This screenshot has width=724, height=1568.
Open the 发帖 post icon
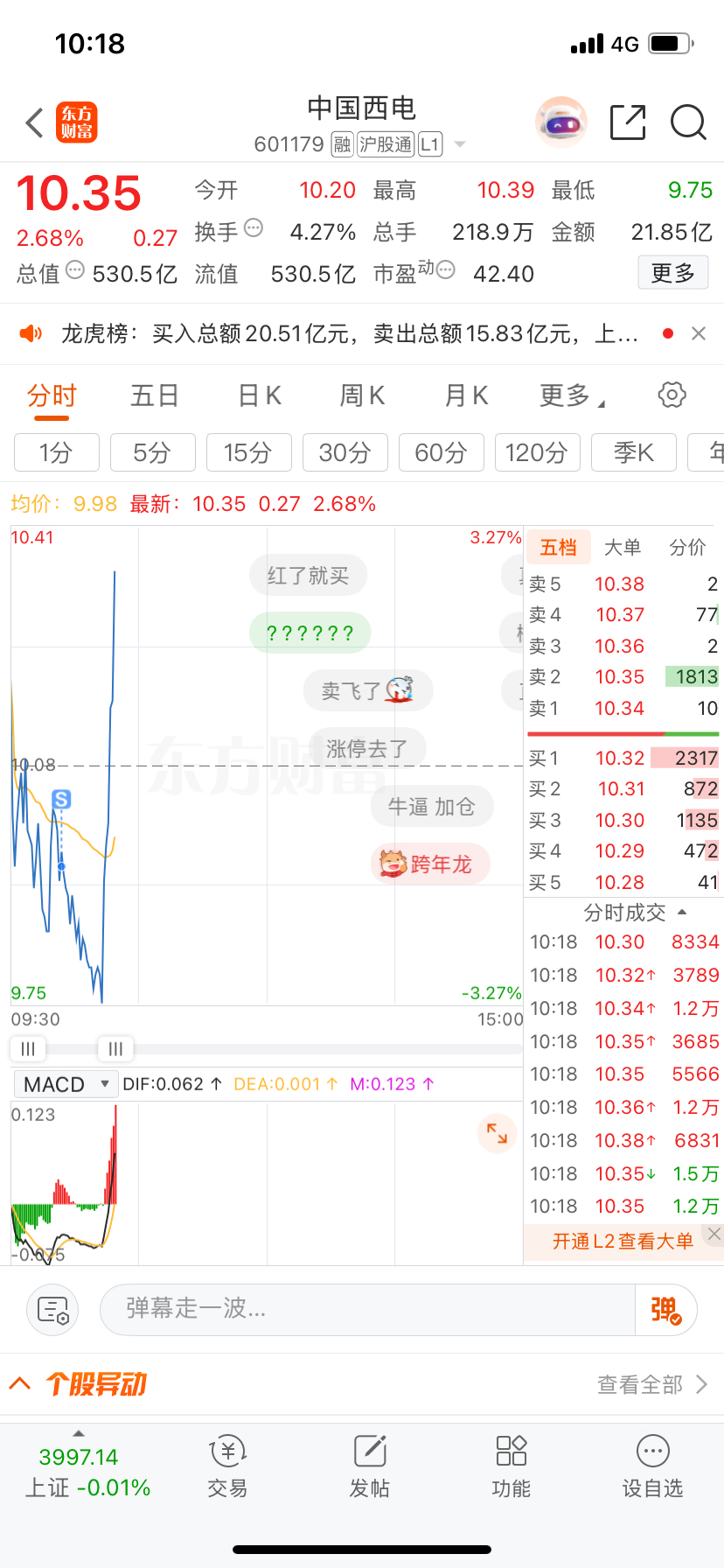[370, 1467]
